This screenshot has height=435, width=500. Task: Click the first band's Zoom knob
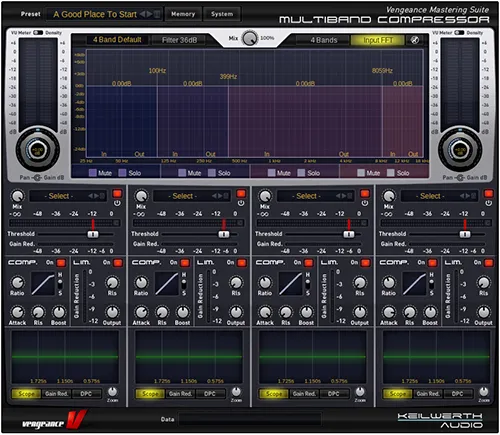[112, 391]
